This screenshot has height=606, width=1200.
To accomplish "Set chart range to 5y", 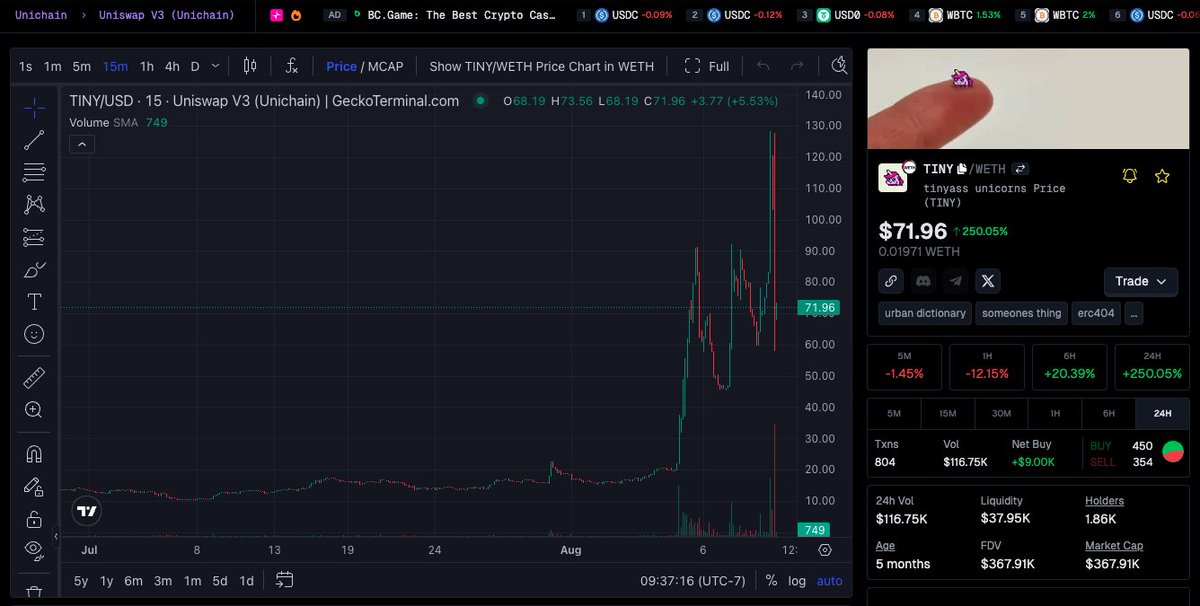I will [x=81, y=580].
